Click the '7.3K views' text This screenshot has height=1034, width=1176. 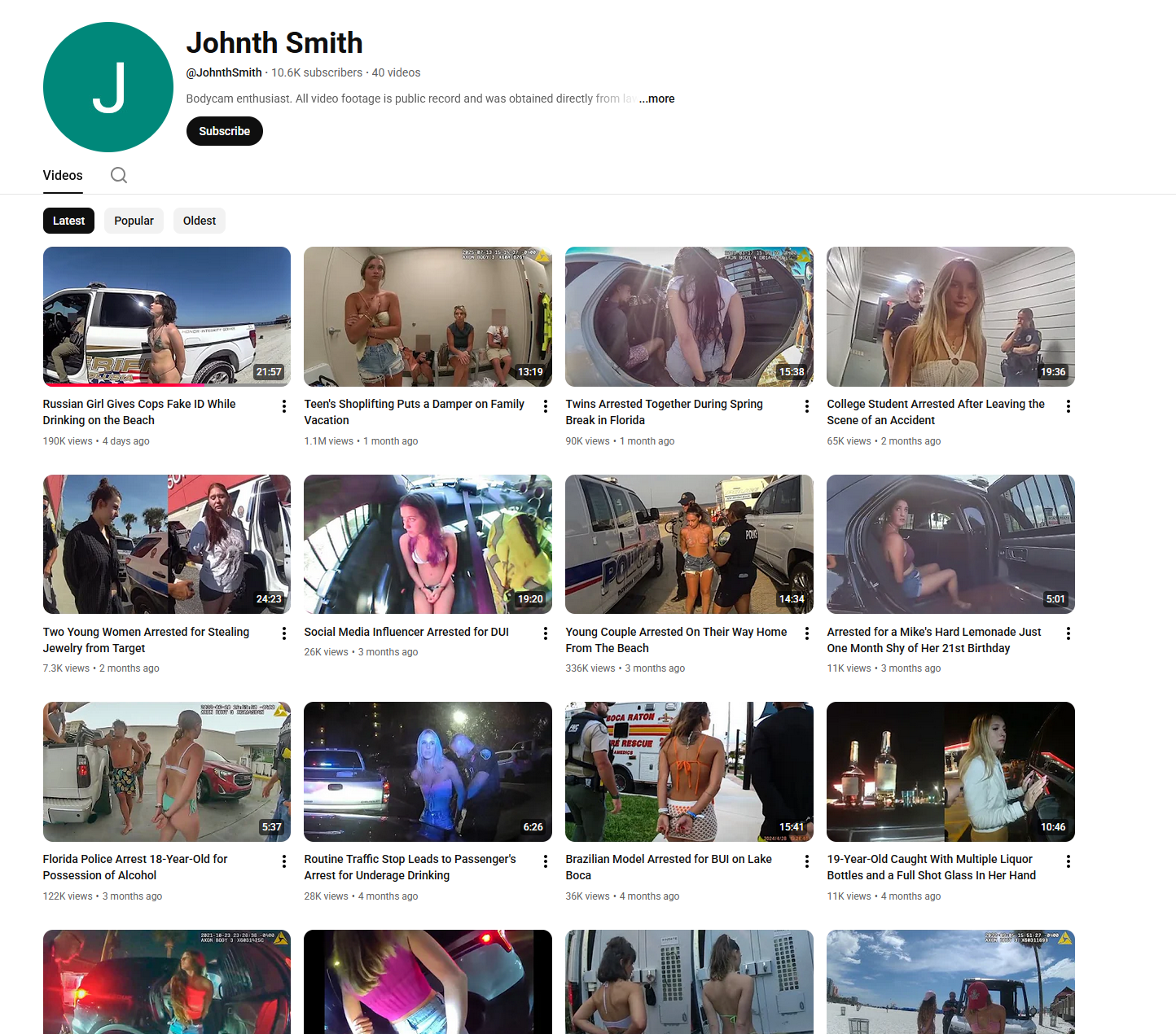66,668
